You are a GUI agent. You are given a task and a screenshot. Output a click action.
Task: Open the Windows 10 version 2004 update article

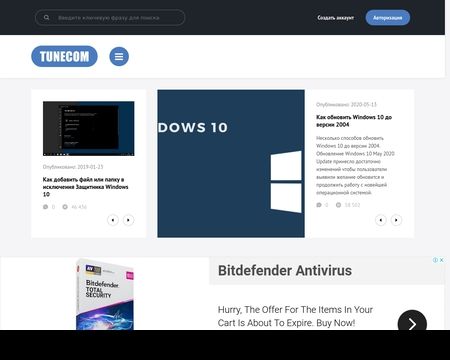coord(354,121)
